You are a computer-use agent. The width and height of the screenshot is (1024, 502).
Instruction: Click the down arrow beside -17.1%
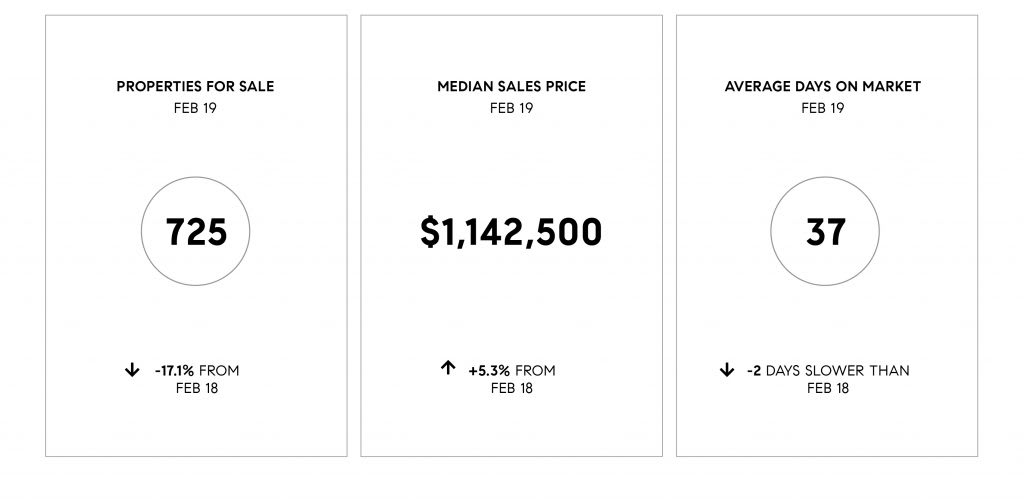pyautogui.click(x=131, y=371)
